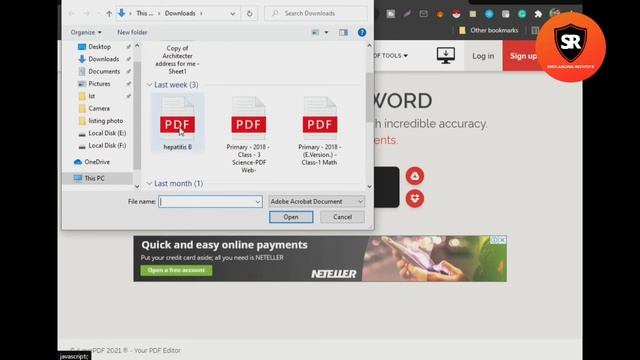
Task: Click the desktop download monitor icon
Action: [446, 56]
